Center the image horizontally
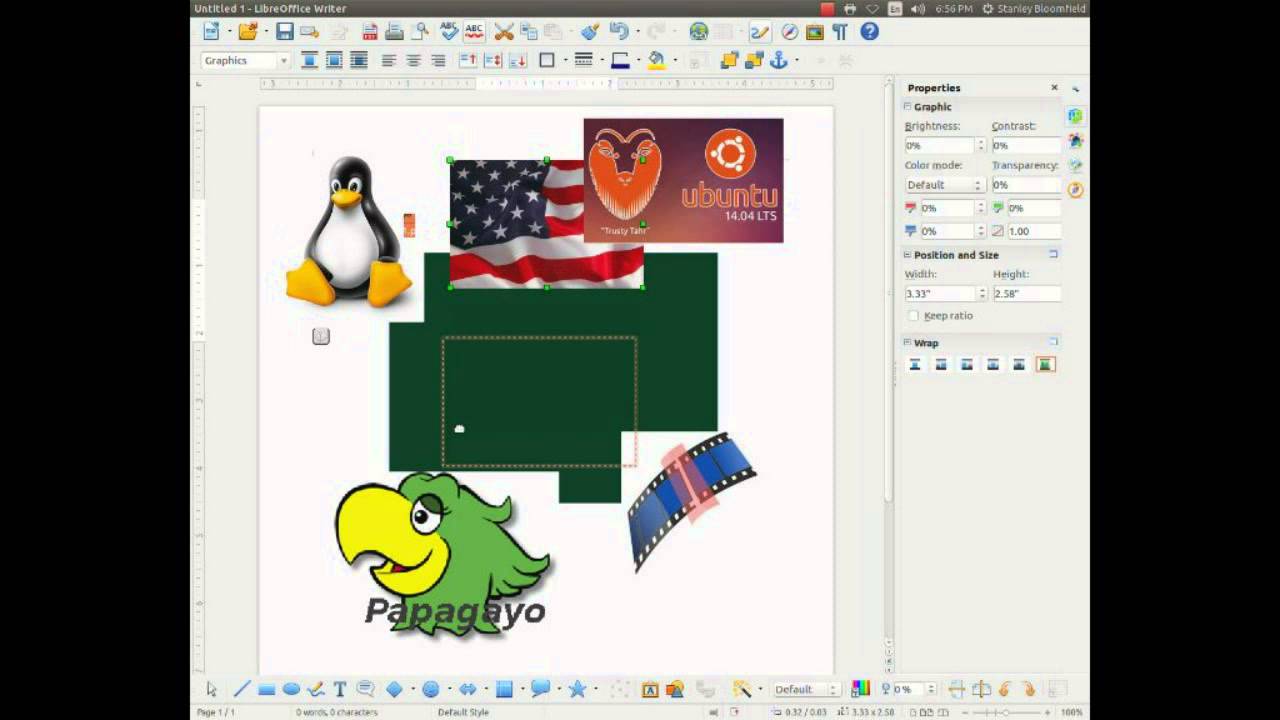 click(x=413, y=60)
